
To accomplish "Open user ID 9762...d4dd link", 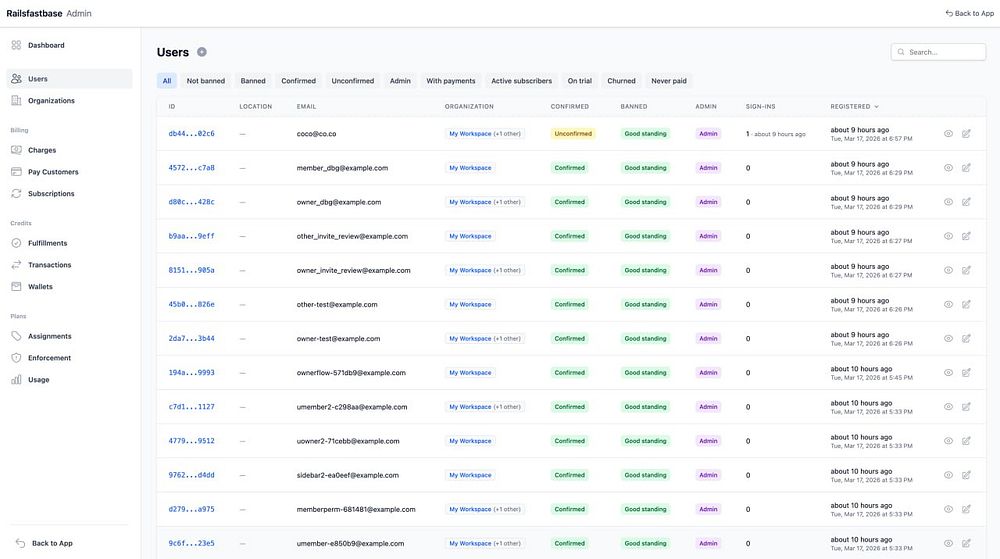I will click(191, 476).
